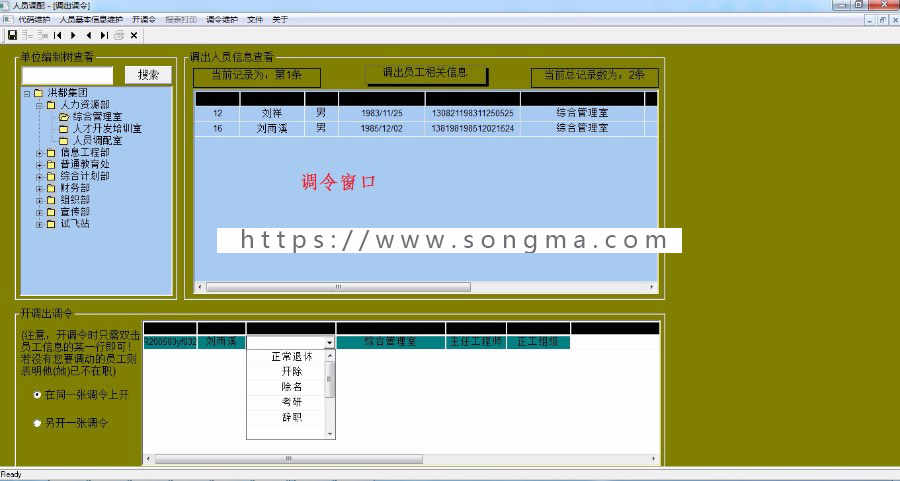This screenshot has width=900, height=481.
Task: Choose 辞职 in the dropdown list
Action: pyautogui.click(x=292, y=417)
